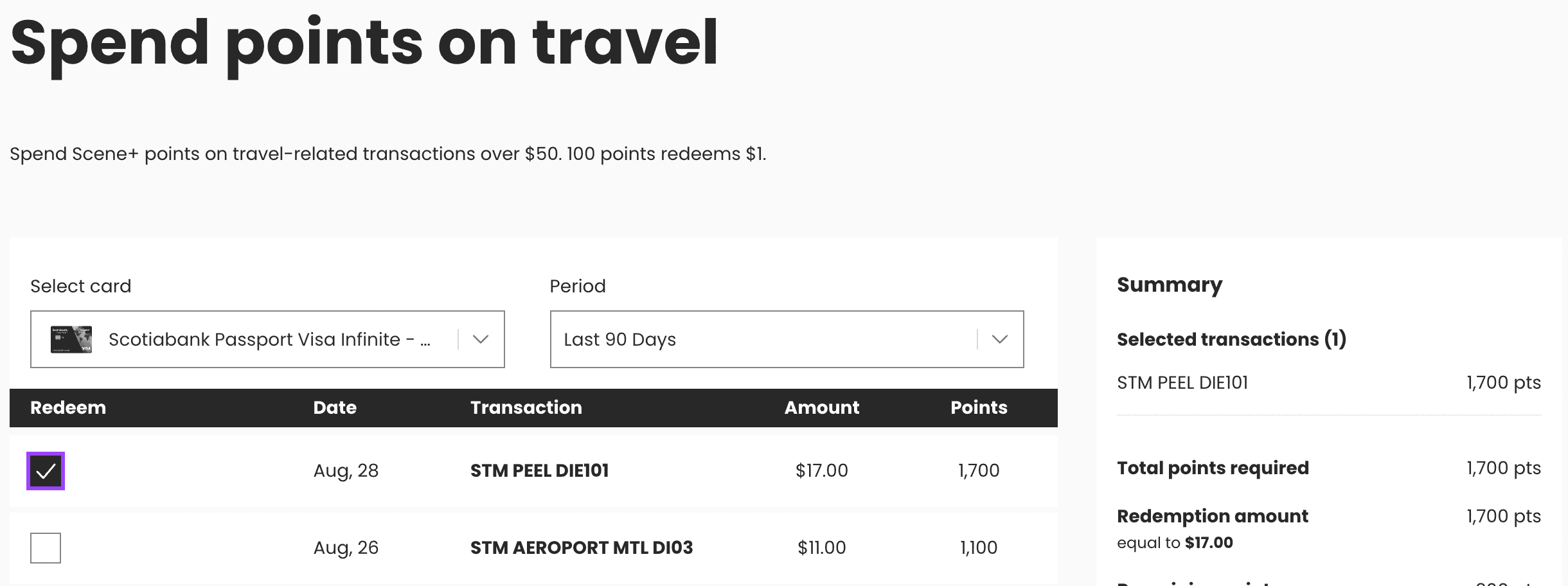Open the Period dropdown chevron
This screenshot has height=586, width=1568.
click(999, 339)
